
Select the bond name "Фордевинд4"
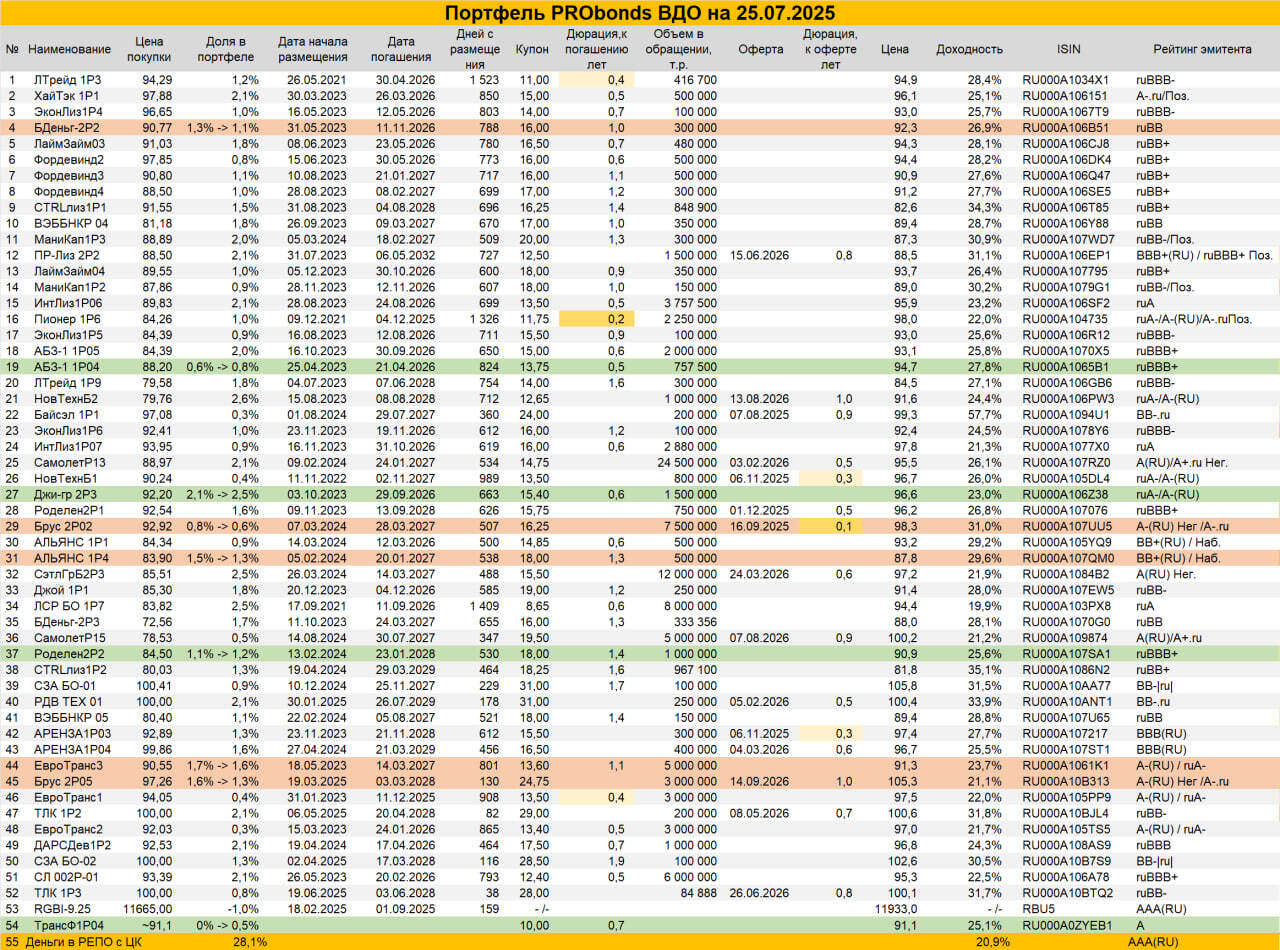[x=67, y=192]
